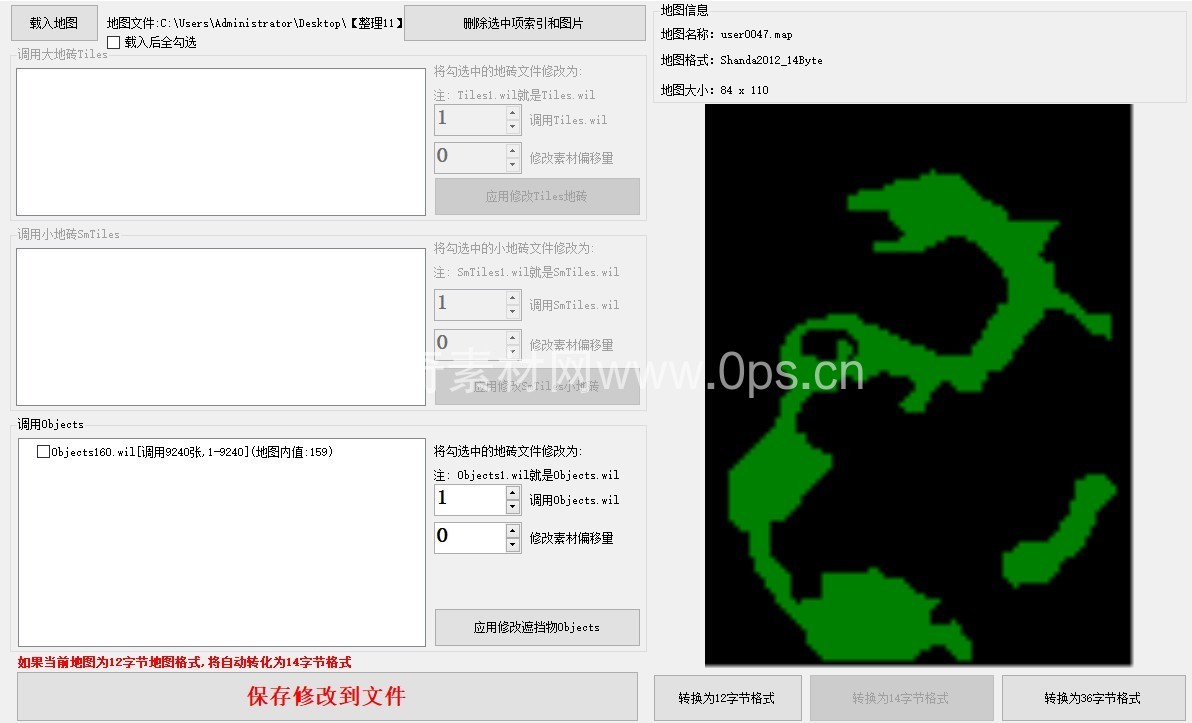Click the 调用Objects.wil number input field
1192x723 pixels.
click(470, 500)
